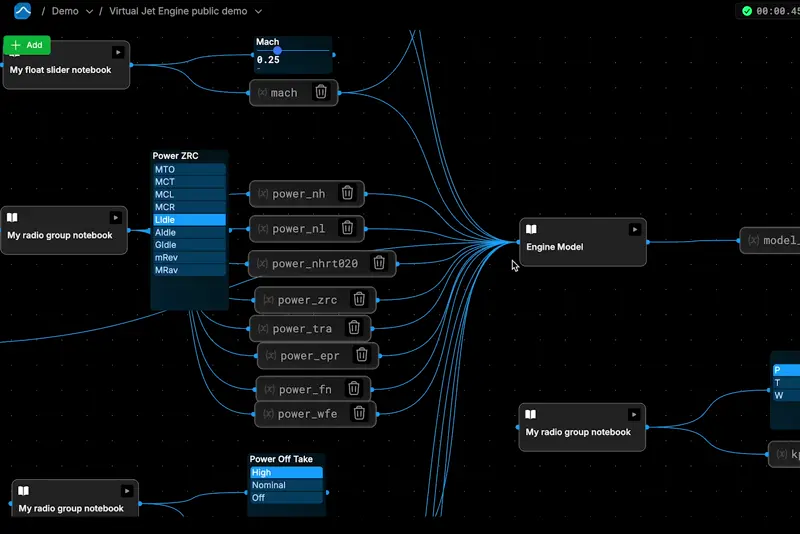800x534 pixels.
Task: Click the Engine Model output port
Action: coord(647,242)
